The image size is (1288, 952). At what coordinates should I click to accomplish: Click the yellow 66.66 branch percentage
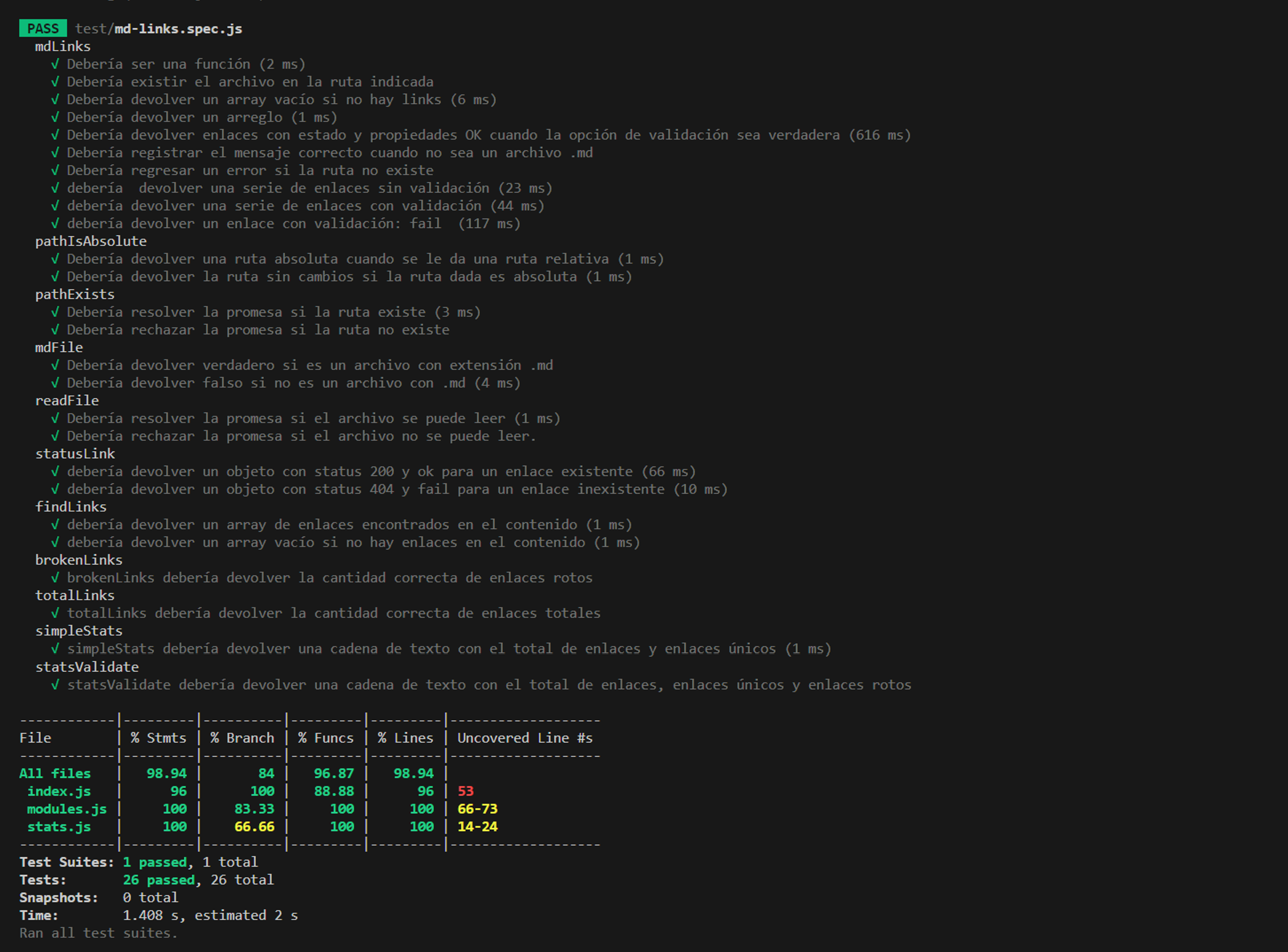254,827
